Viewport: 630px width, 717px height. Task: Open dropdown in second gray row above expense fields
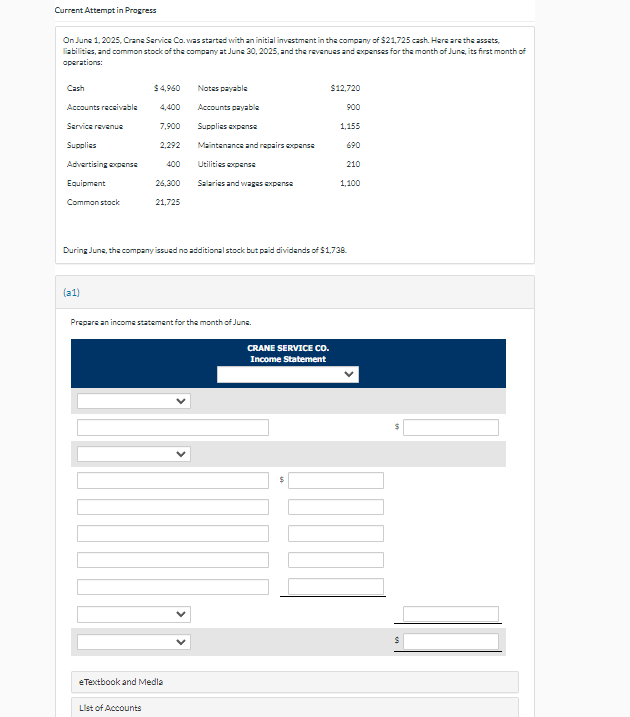(x=134, y=454)
